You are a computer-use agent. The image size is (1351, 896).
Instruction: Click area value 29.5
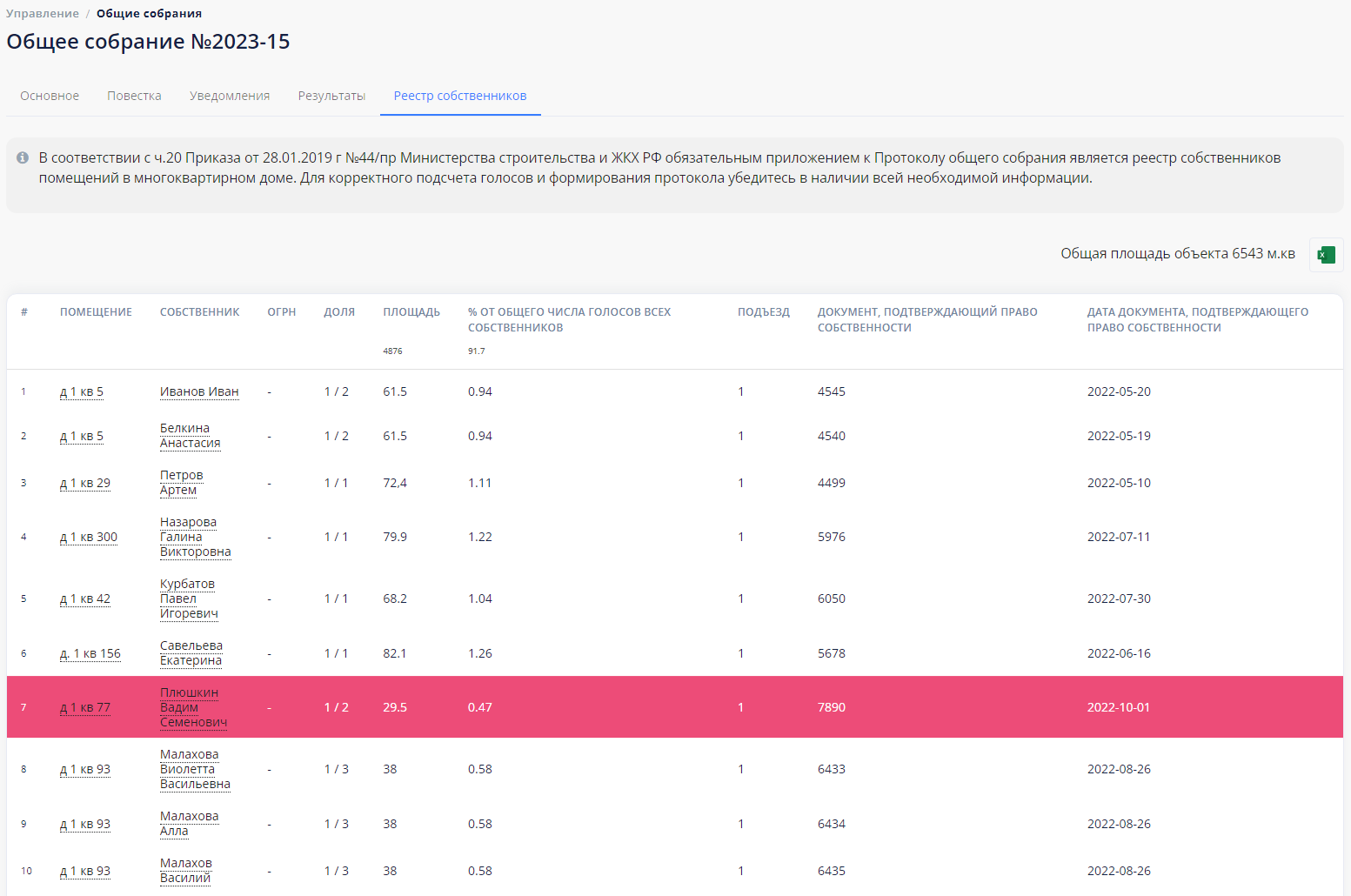point(395,707)
